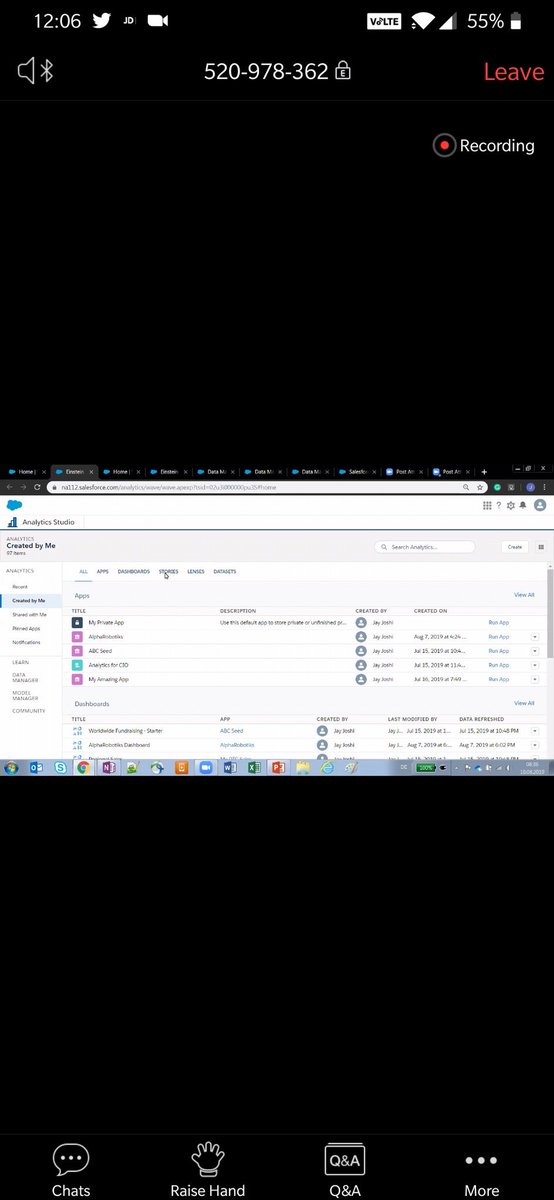Select the DATASETS tab
Image resolution: width=554 pixels, height=1200 pixels.
pos(225,571)
